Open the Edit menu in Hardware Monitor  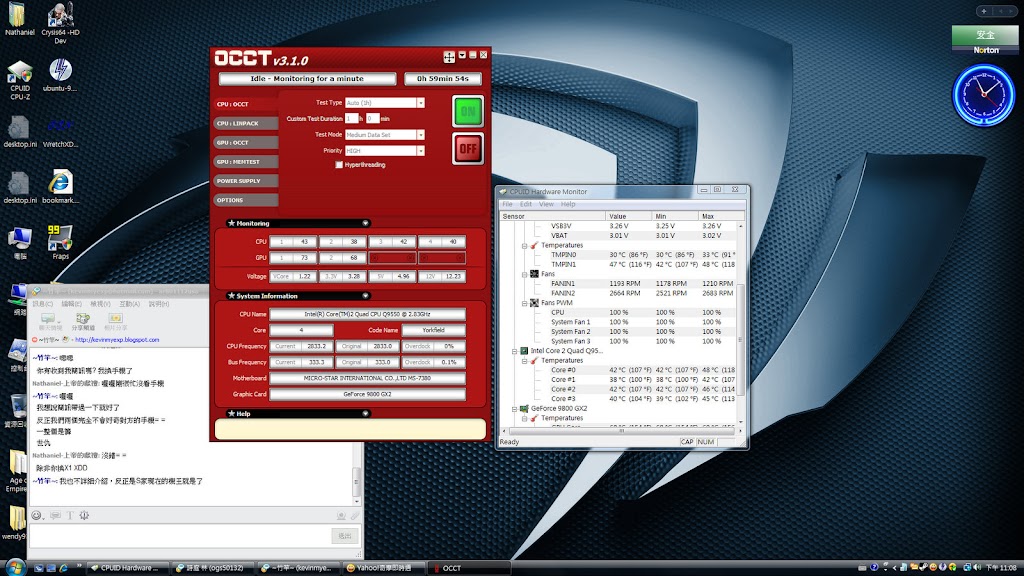(x=526, y=204)
